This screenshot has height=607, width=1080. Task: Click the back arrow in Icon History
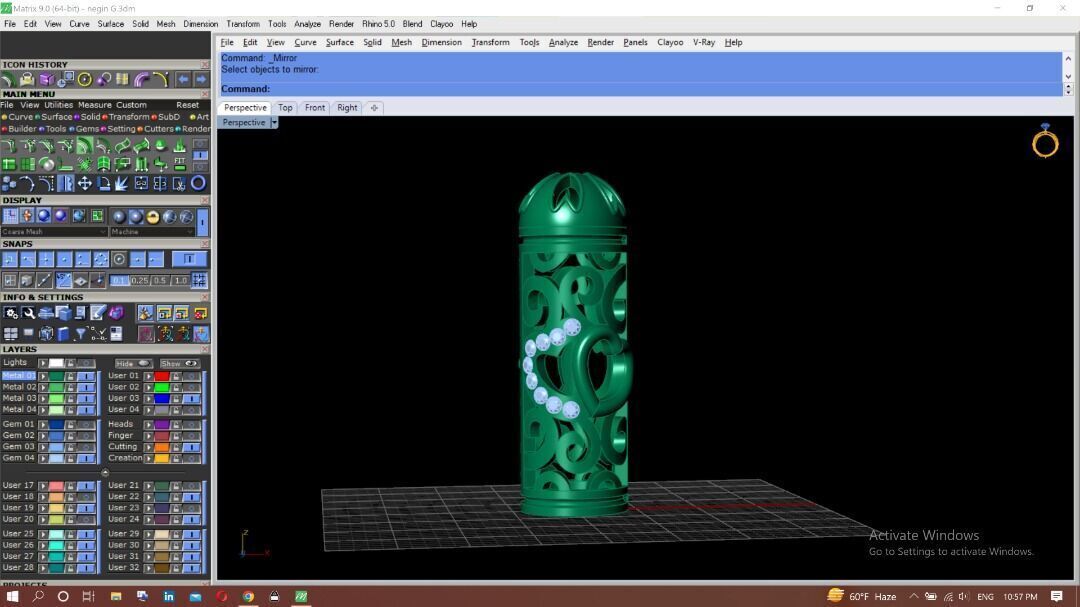(x=183, y=80)
